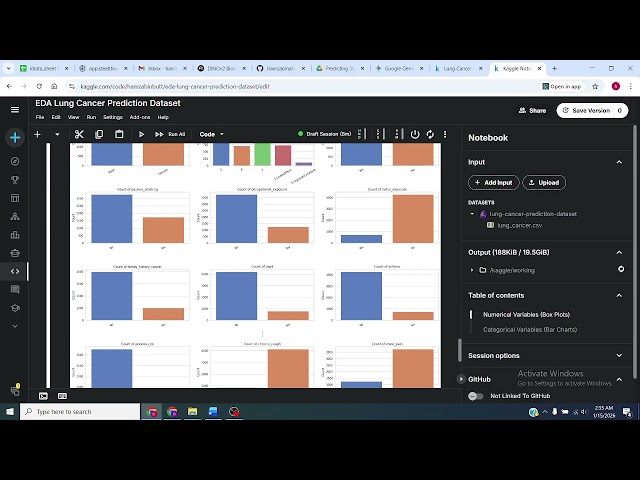Click Run All button
The width and height of the screenshot is (640, 480).
click(x=170, y=134)
